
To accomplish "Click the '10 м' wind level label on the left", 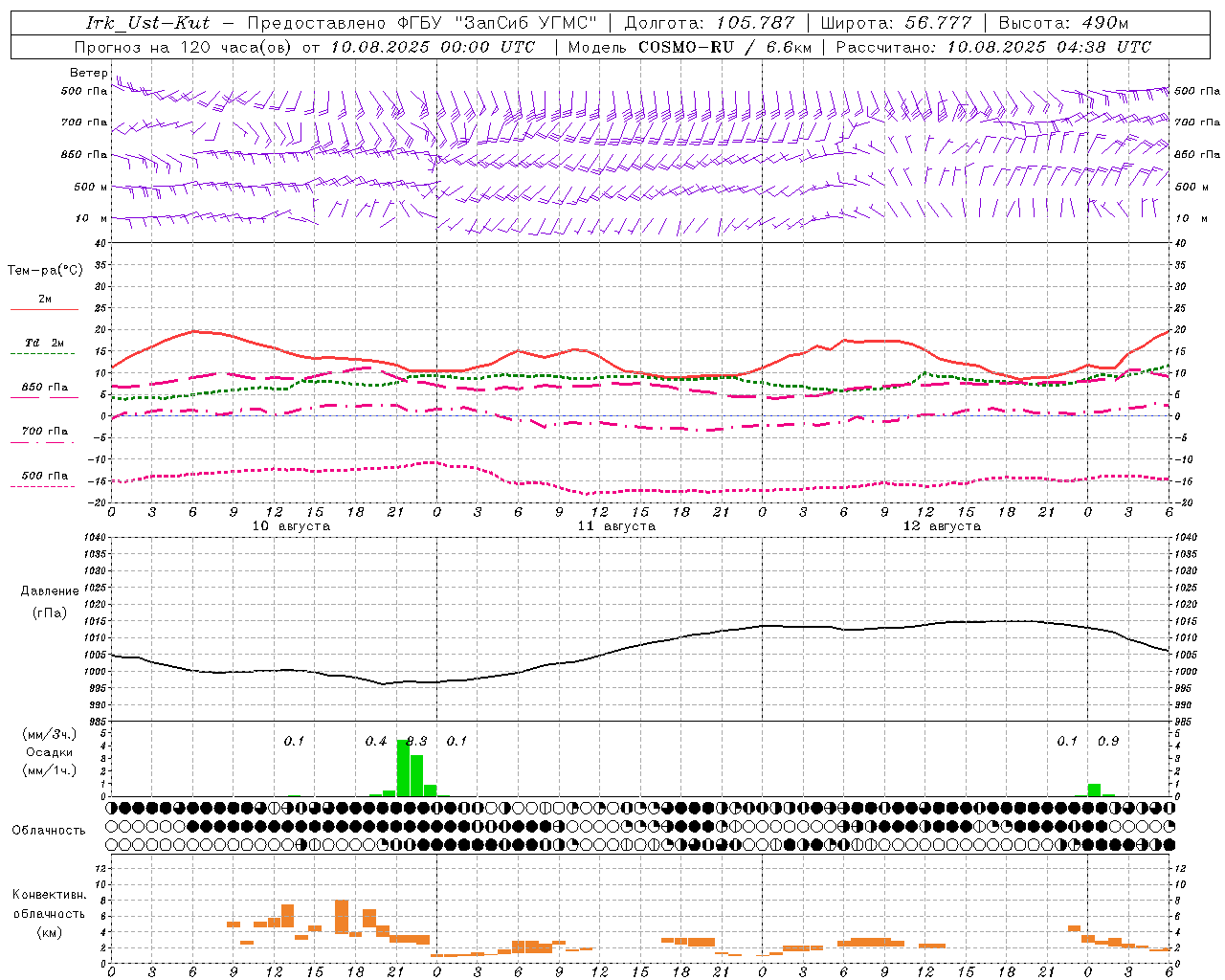I will [x=91, y=218].
